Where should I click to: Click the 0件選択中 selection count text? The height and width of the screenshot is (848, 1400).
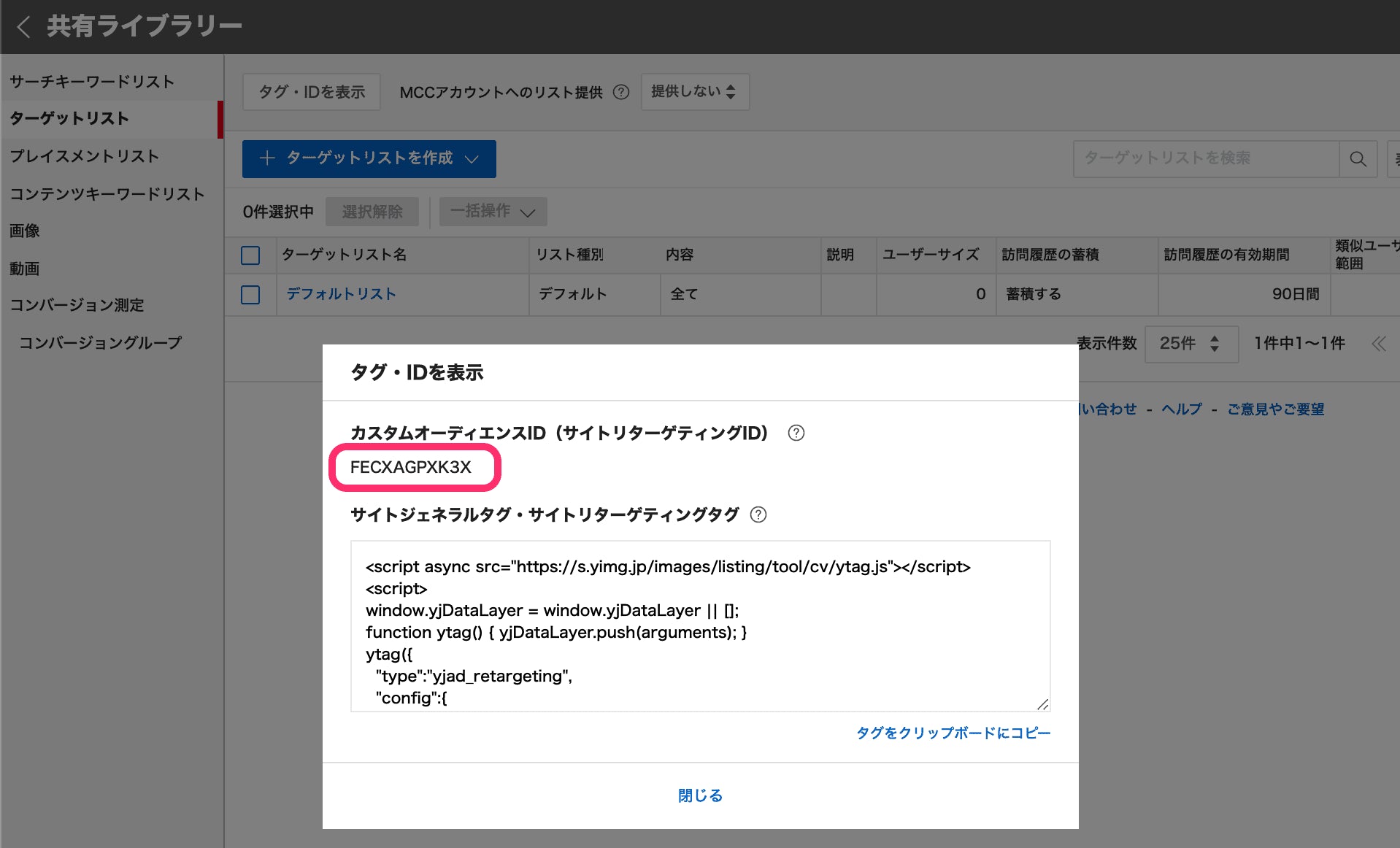(x=278, y=212)
